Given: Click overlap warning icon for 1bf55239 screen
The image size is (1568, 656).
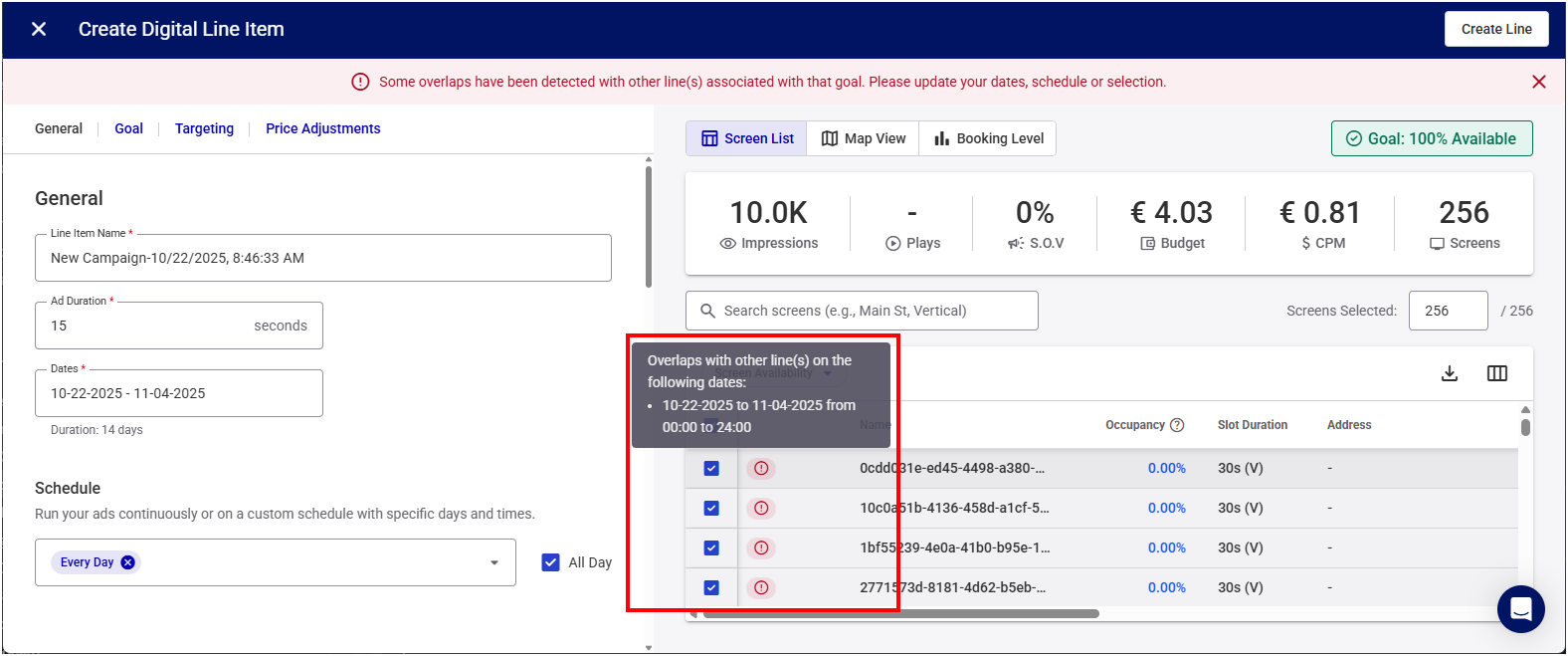Looking at the screenshot, I should (x=761, y=547).
